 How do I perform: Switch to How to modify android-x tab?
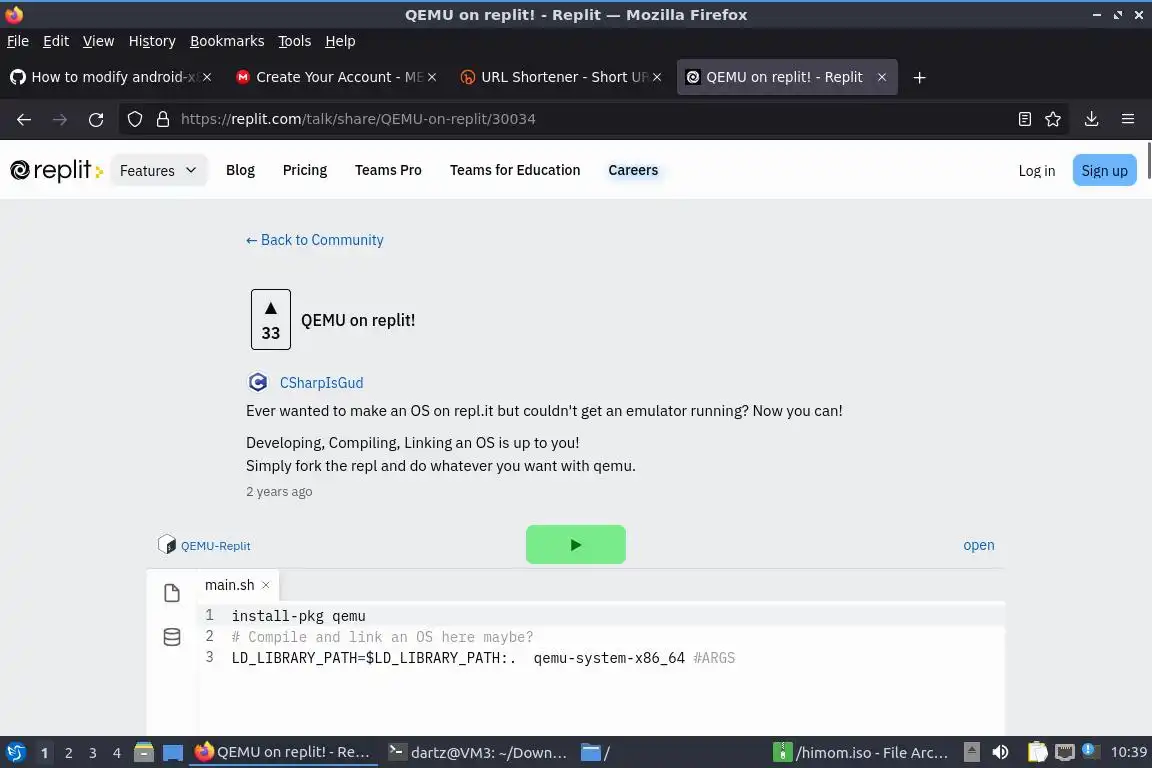pyautogui.click(x=110, y=77)
